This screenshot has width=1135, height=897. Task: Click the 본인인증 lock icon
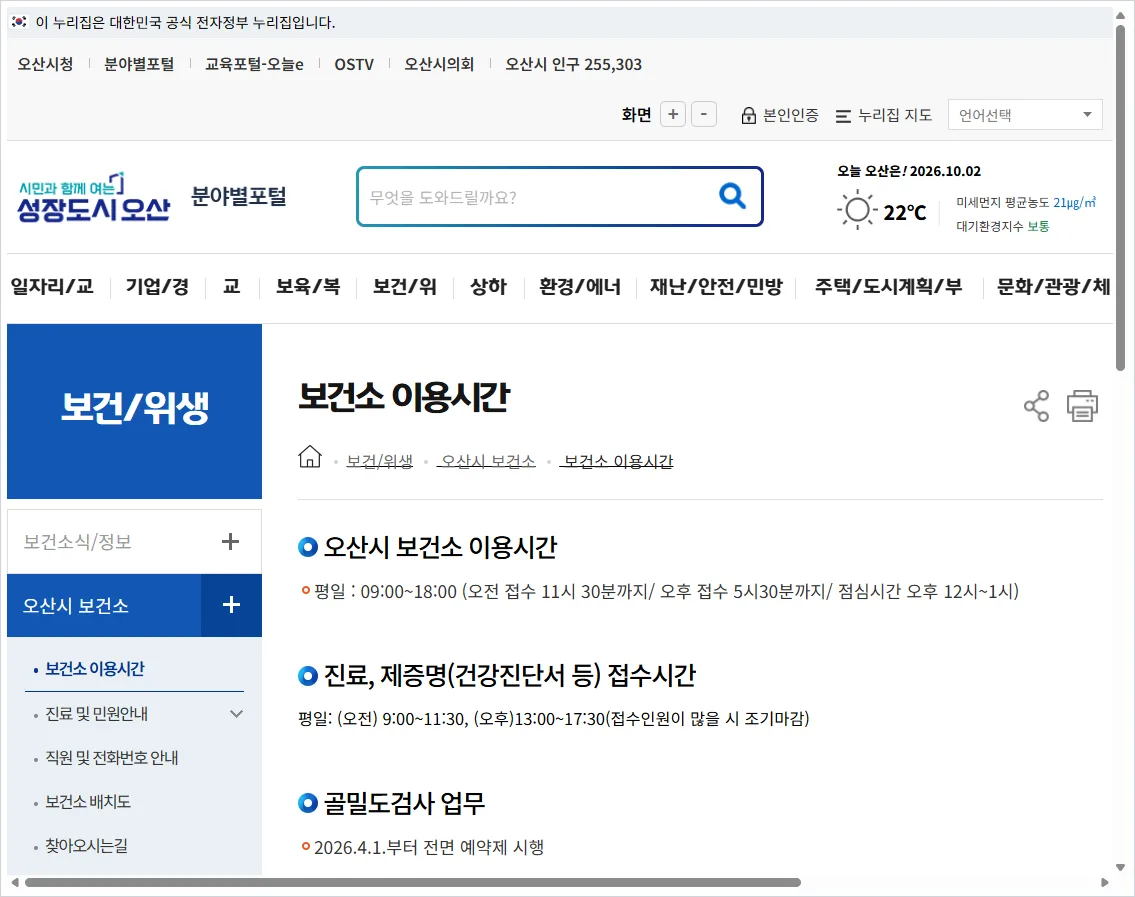tap(748, 115)
